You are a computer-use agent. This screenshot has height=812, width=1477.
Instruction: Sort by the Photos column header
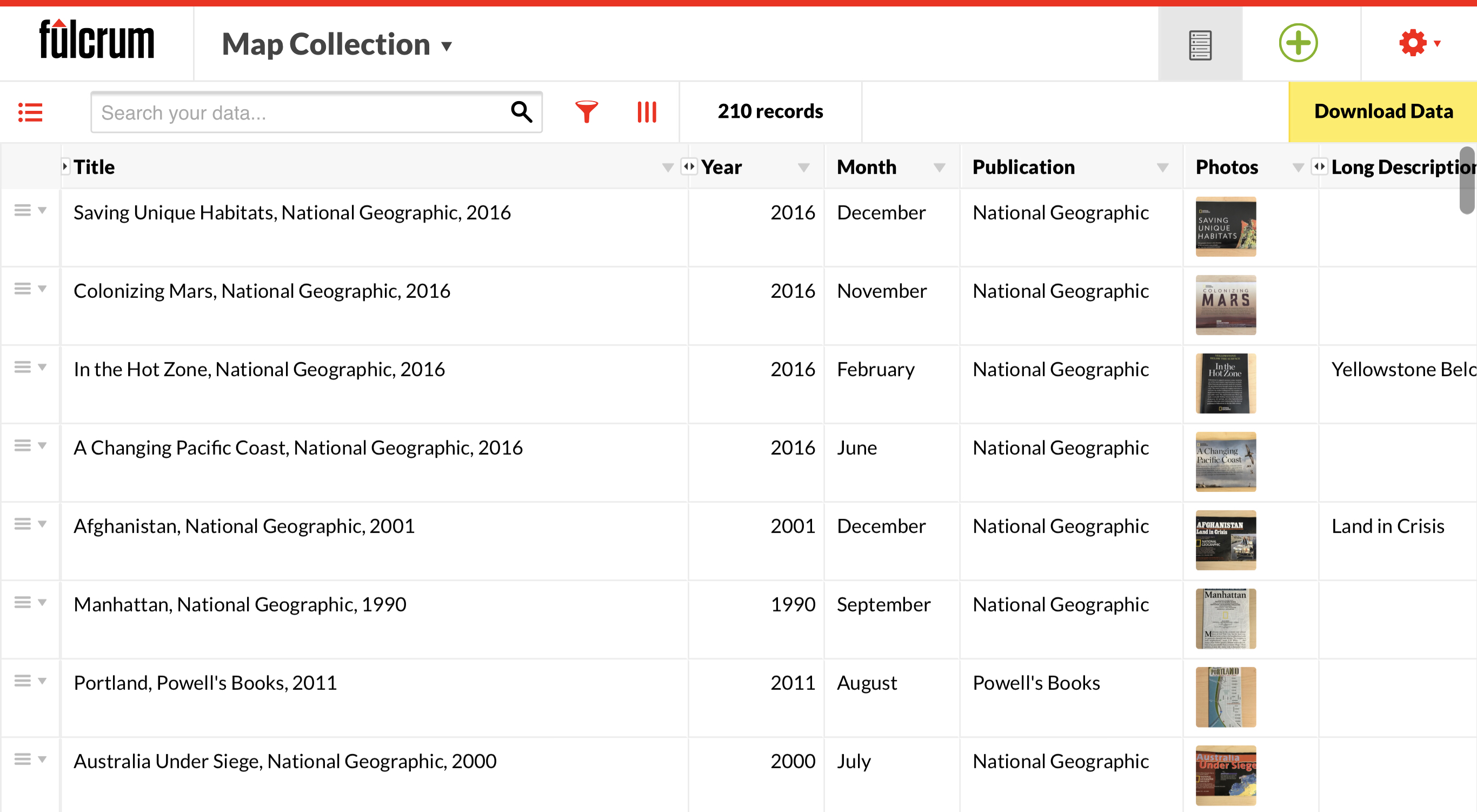[1227, 167]
